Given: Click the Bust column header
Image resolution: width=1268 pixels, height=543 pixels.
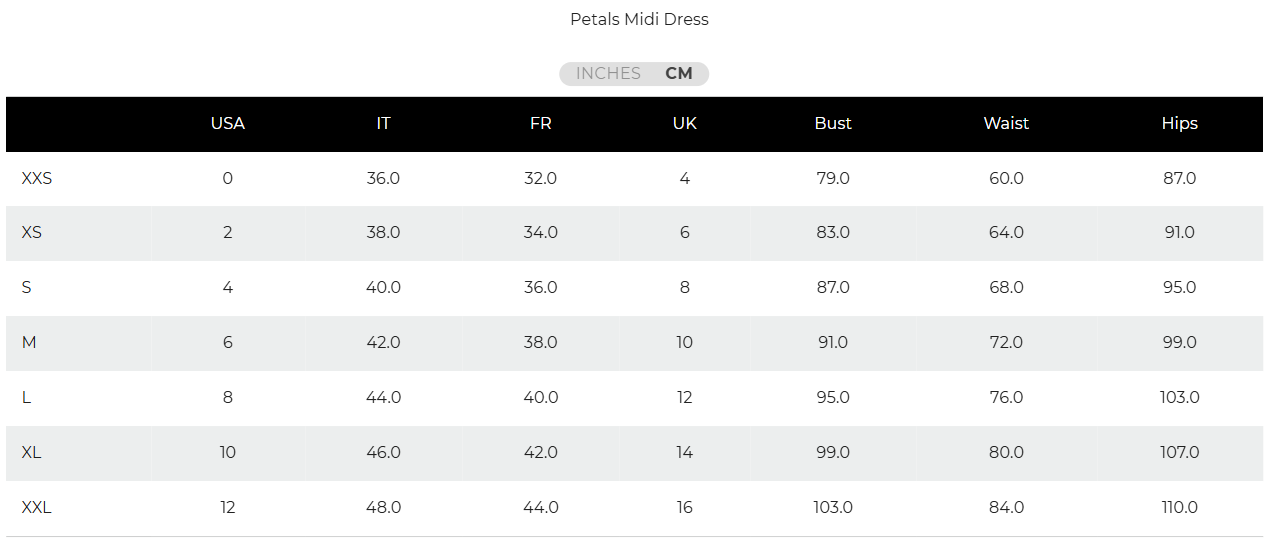Looking at the screenshot, I should click(x=832, y=124).
